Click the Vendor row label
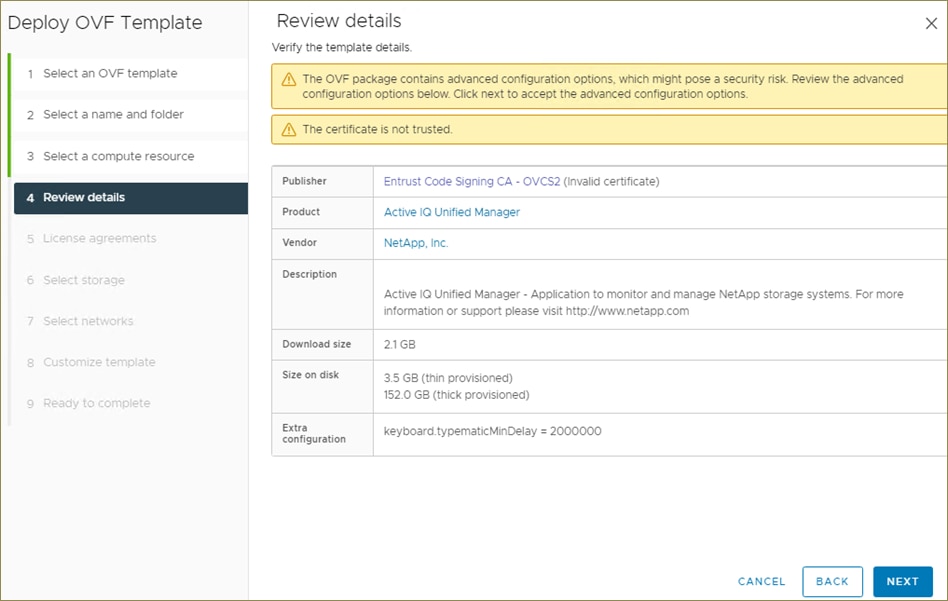 click(x=299, y=243)
